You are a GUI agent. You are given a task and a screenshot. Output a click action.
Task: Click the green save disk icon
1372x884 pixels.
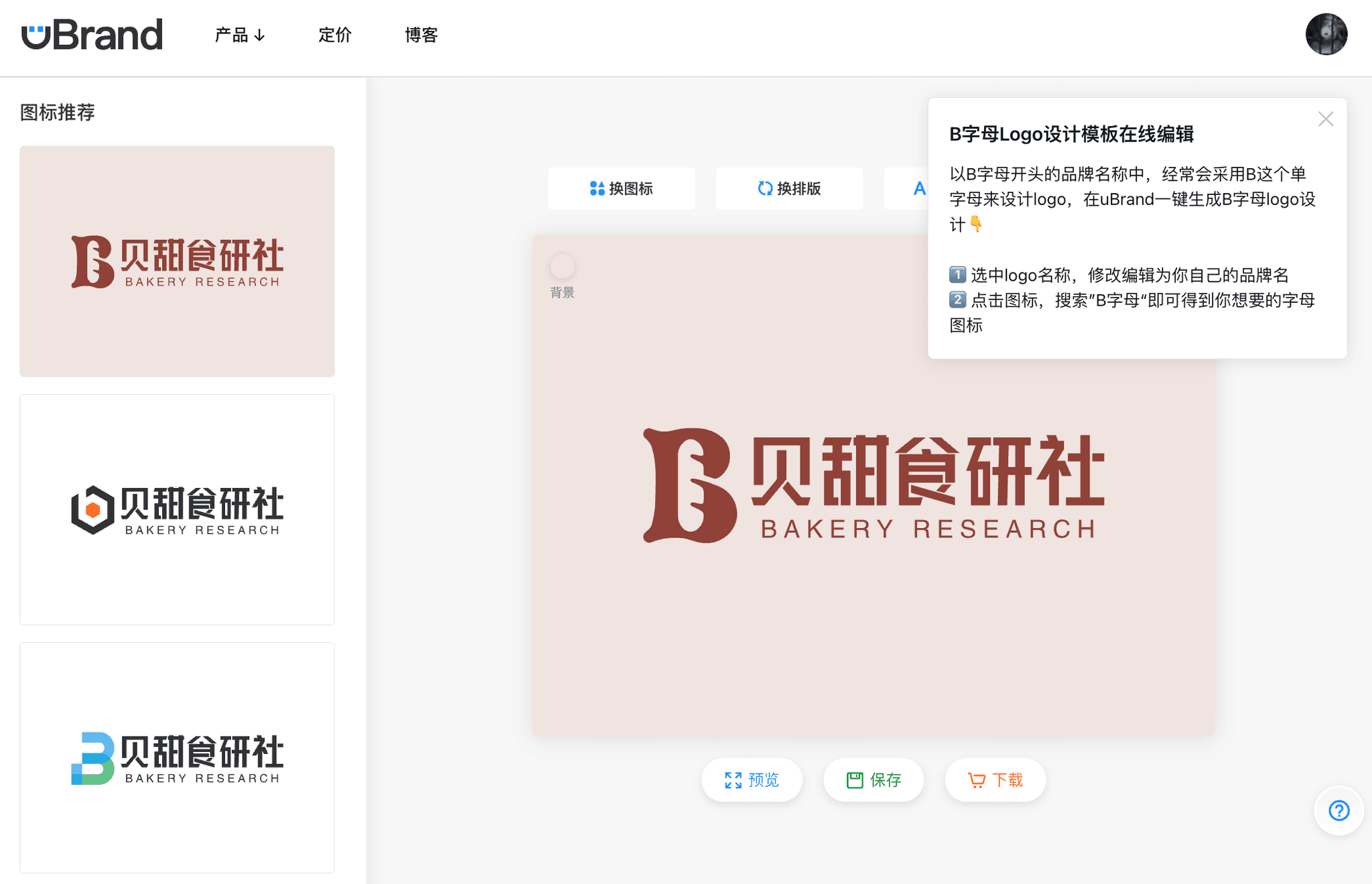[x=854, y=779]
